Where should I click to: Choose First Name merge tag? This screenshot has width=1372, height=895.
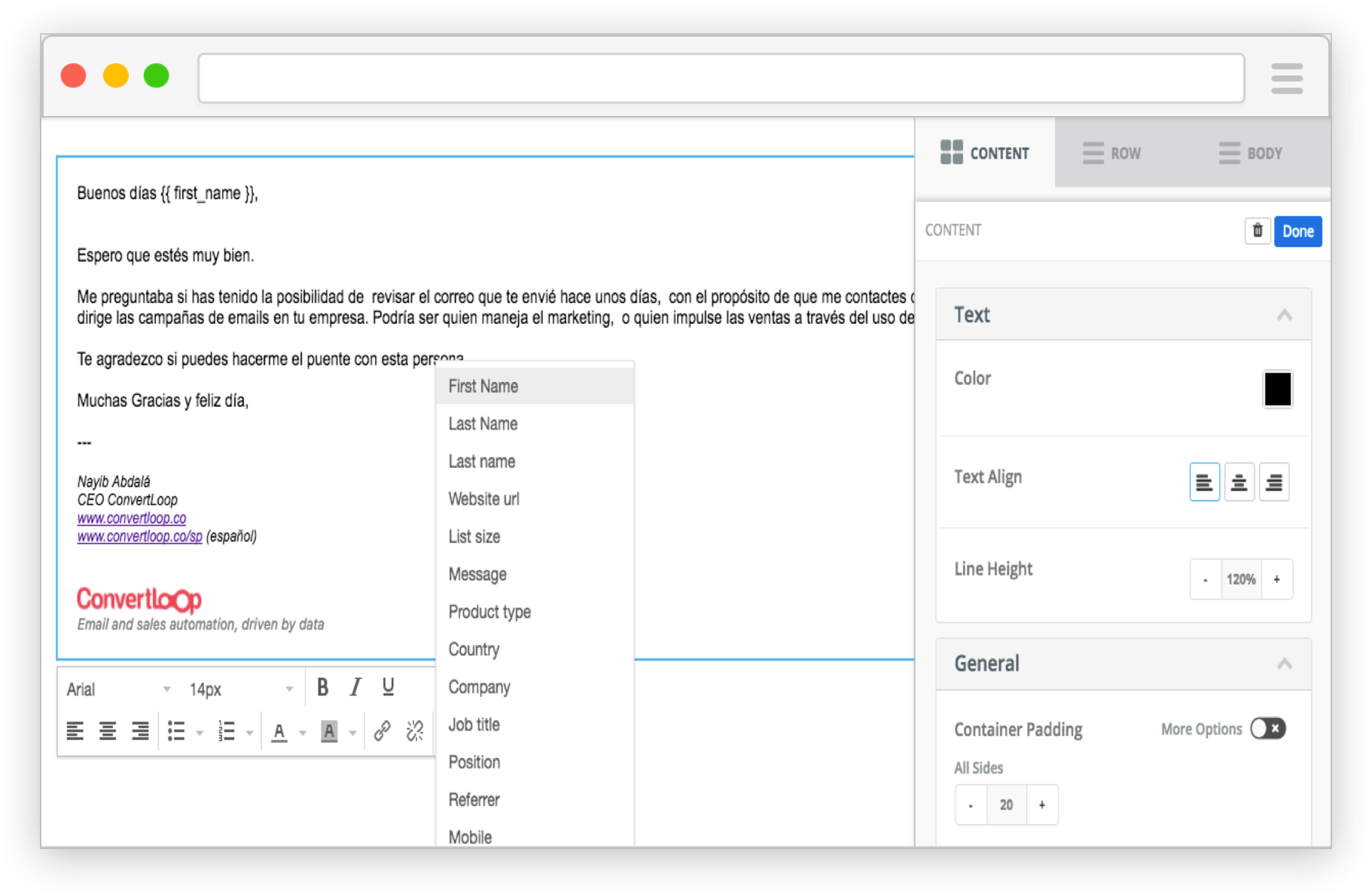[x=535, y=386]
